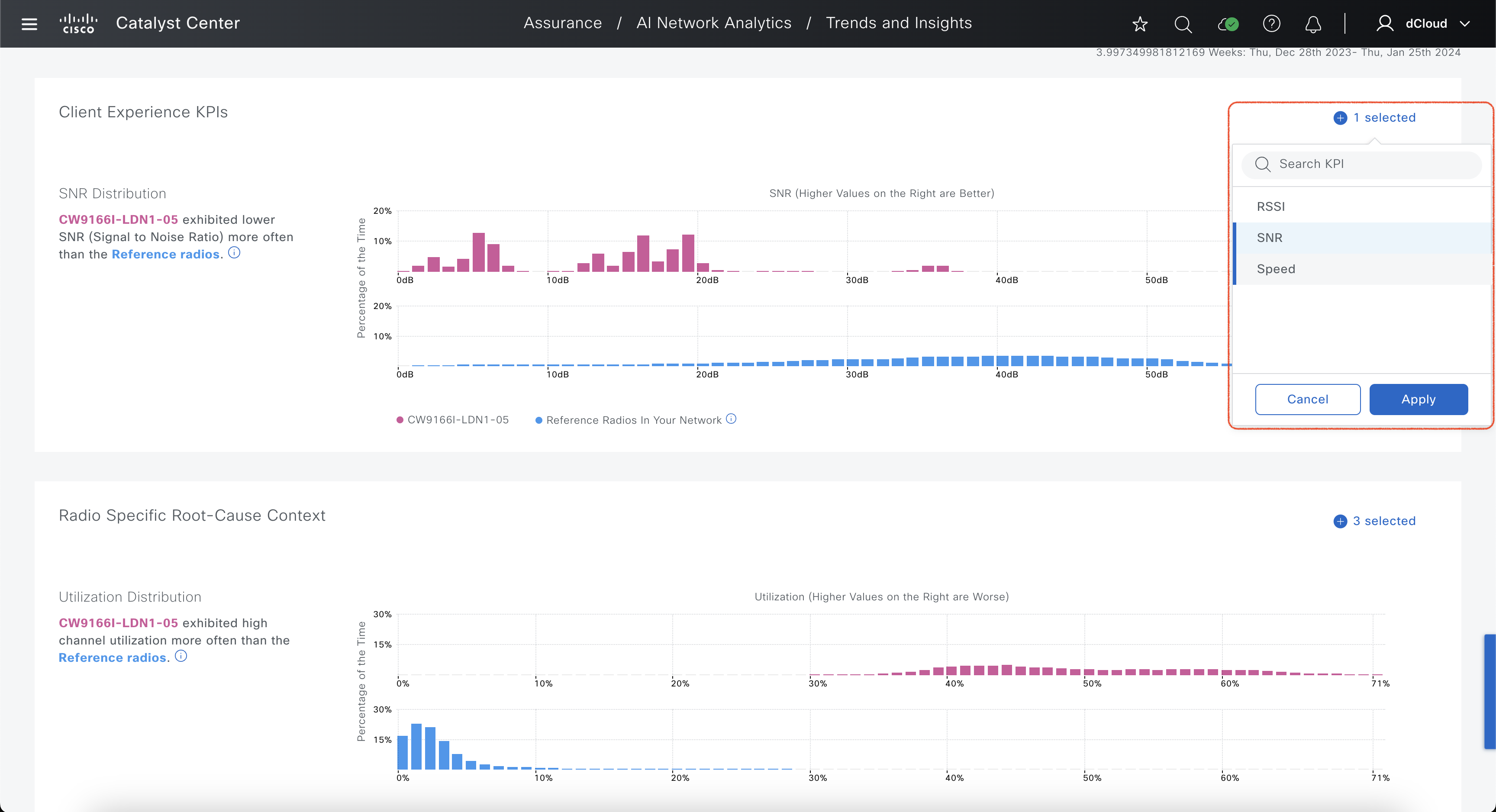
Task: Click the SNR Distribution label
Action: (x=112, y=193)
